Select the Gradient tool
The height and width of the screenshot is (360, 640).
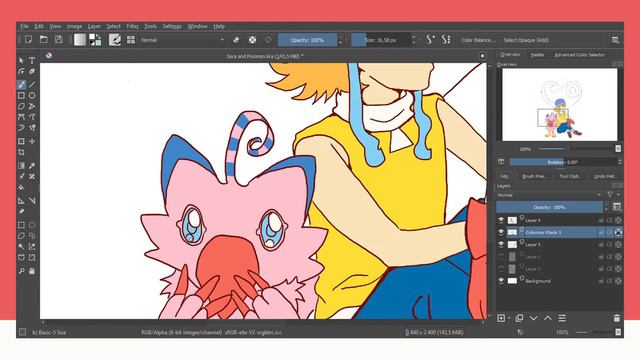[x=21, y=165]
